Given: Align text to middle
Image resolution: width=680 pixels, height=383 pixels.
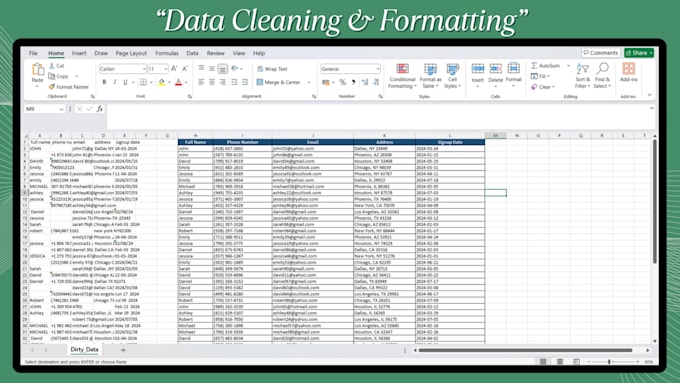Looking at the screenshot, I should [x=212, y=69].
